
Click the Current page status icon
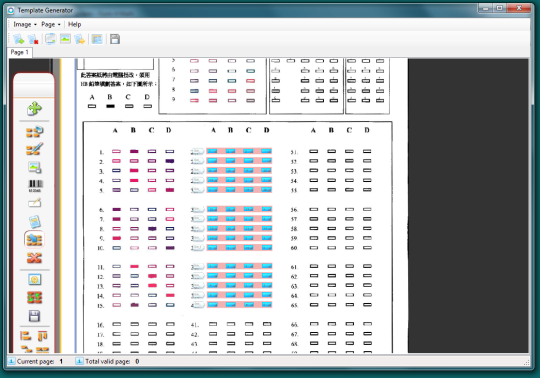click(11, 361)
